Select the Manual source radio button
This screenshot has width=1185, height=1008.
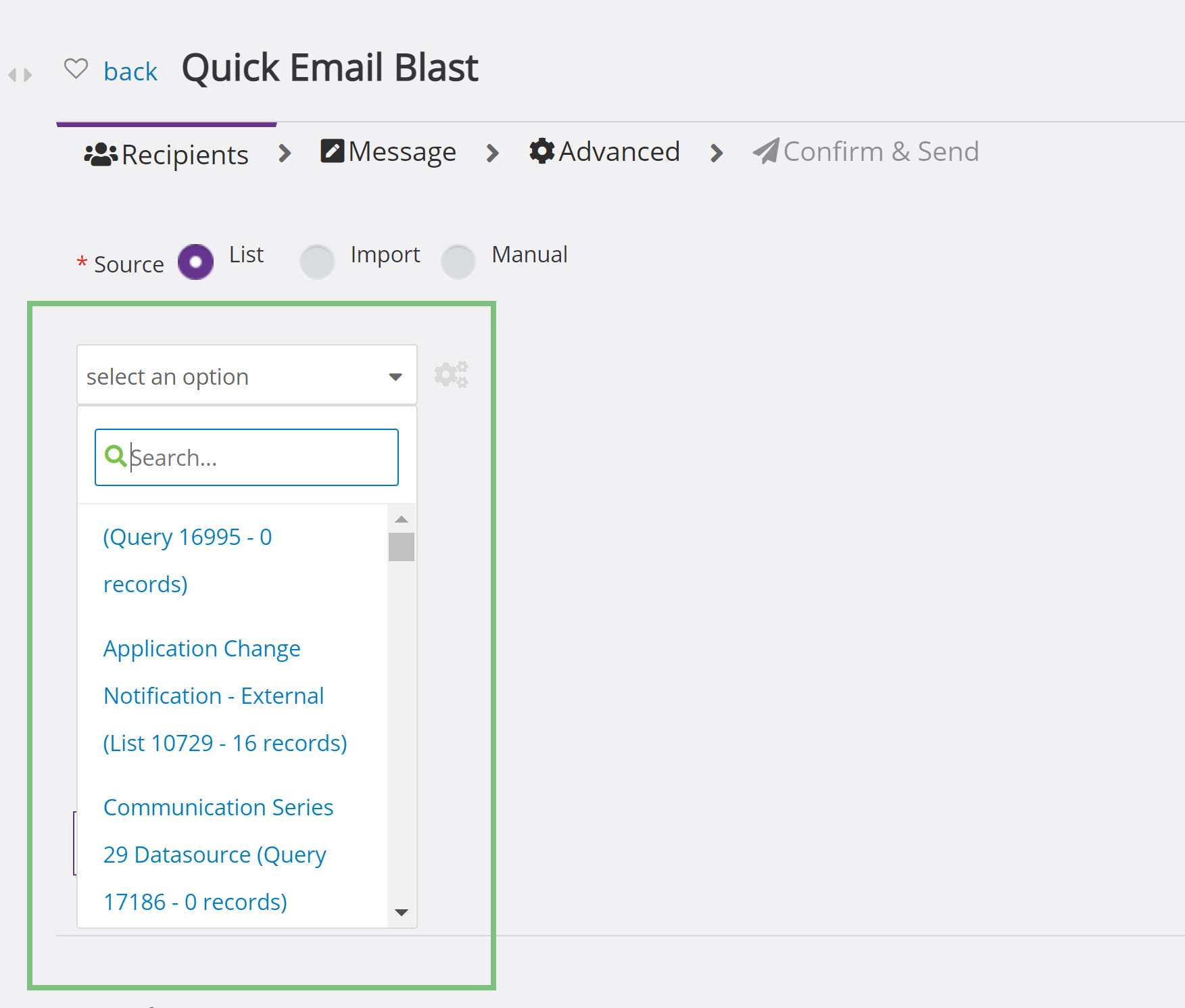point(458,262)
